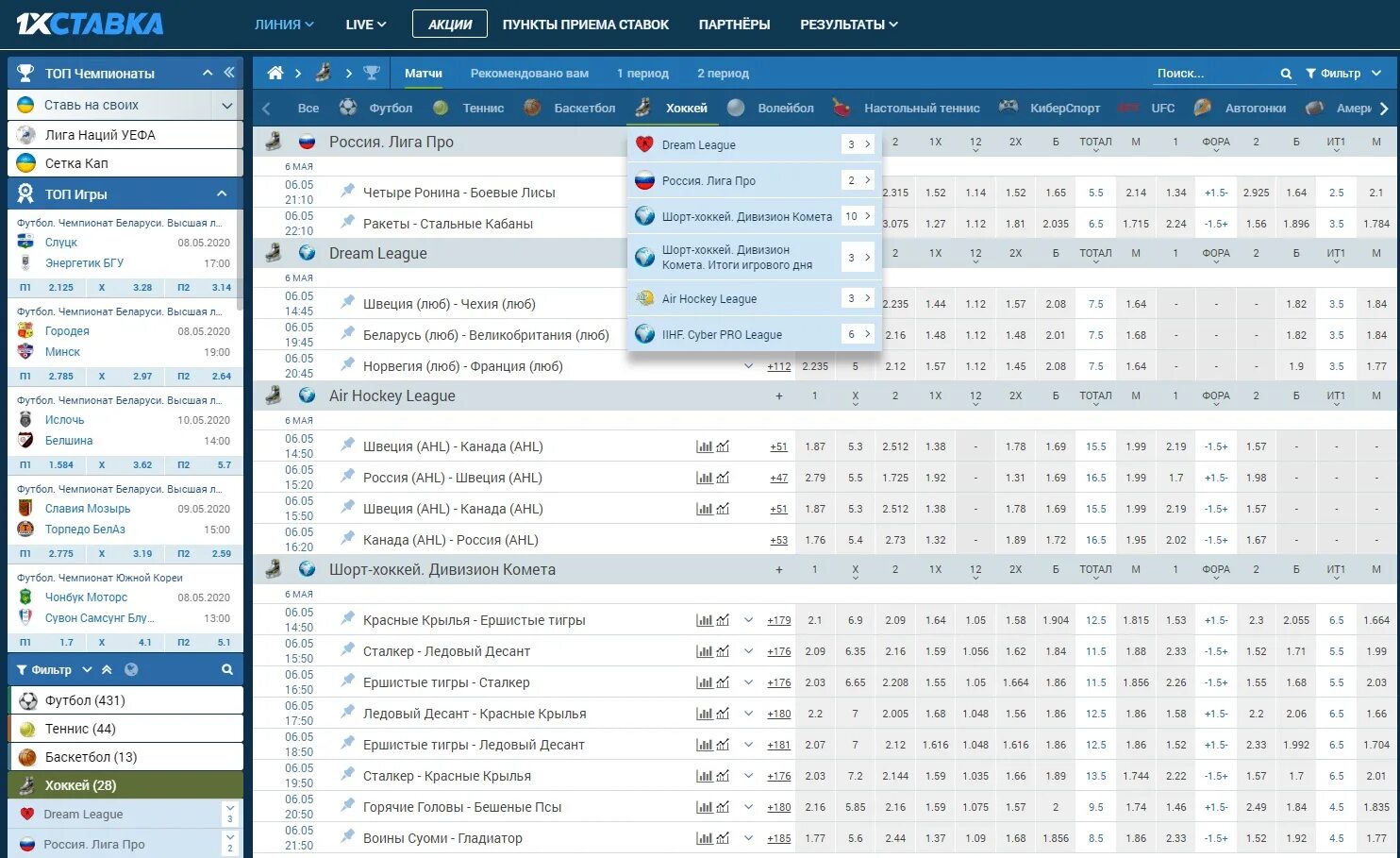Click globe icon beside Dream League header
The width and height of the screenshot is (1400, 858).
pos(307,253)
